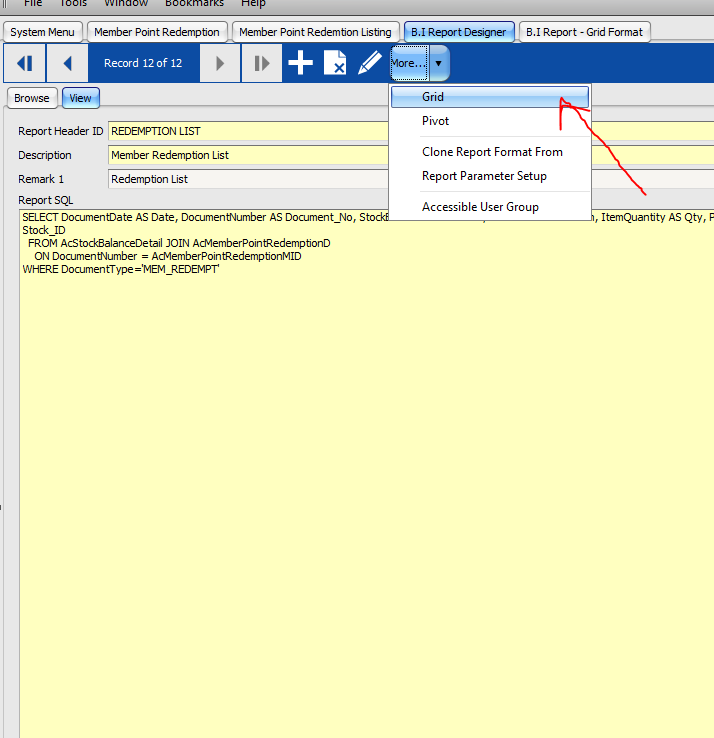Go to the previous record
Screen dimensions: 714x738
tap(68, 64)
